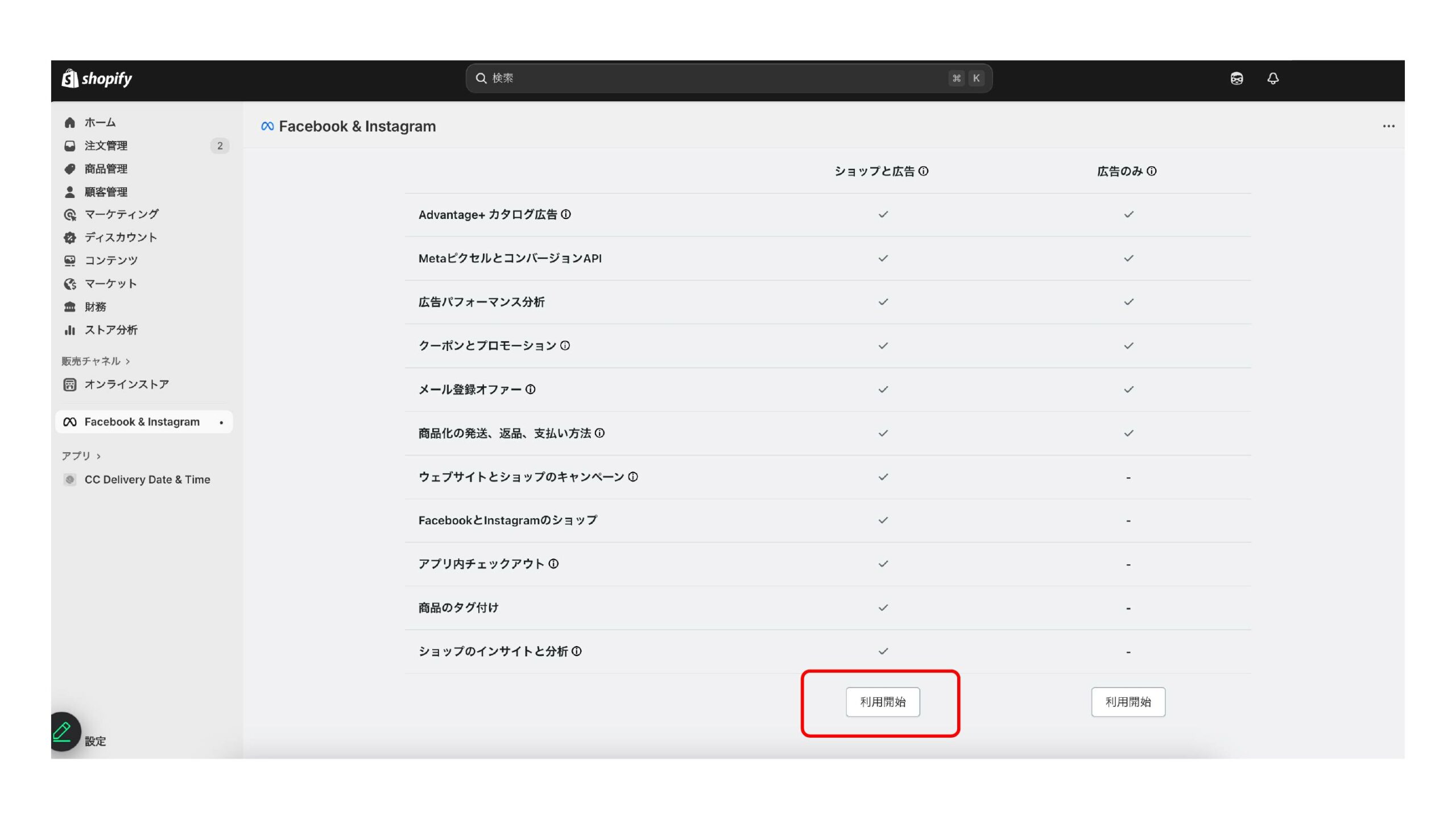Open ストア分析 analytics in sidebar
This screenshot has height=819, width=1456.
point(111,330)
